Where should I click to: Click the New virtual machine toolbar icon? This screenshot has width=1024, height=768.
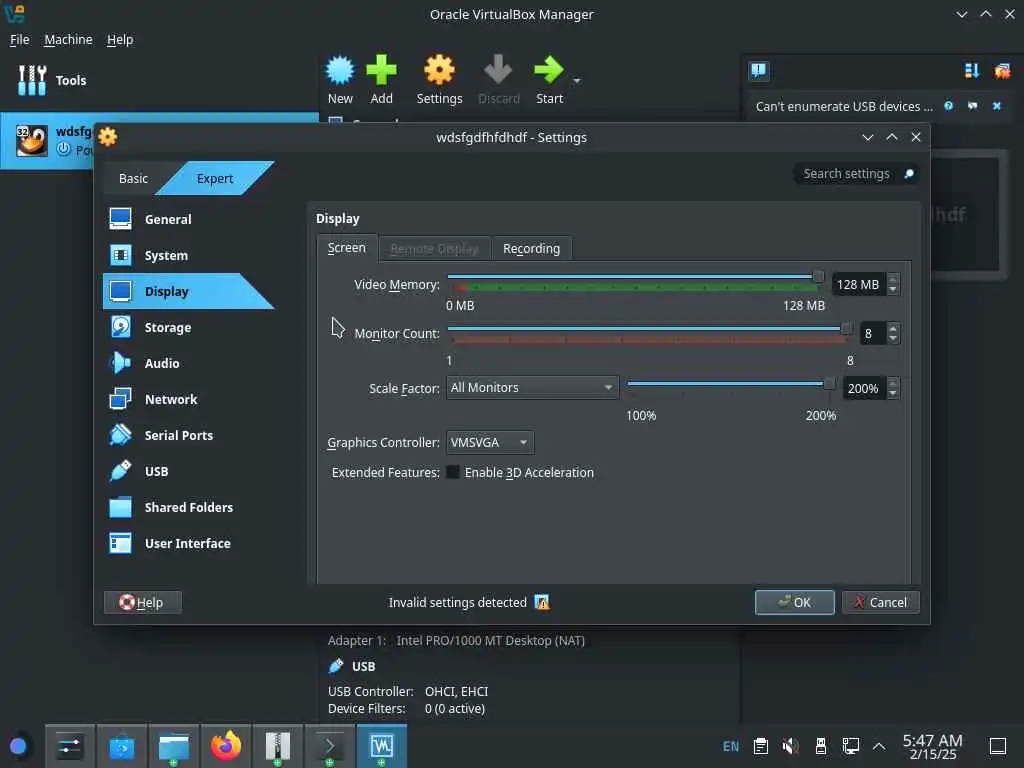tap(340, 71)
